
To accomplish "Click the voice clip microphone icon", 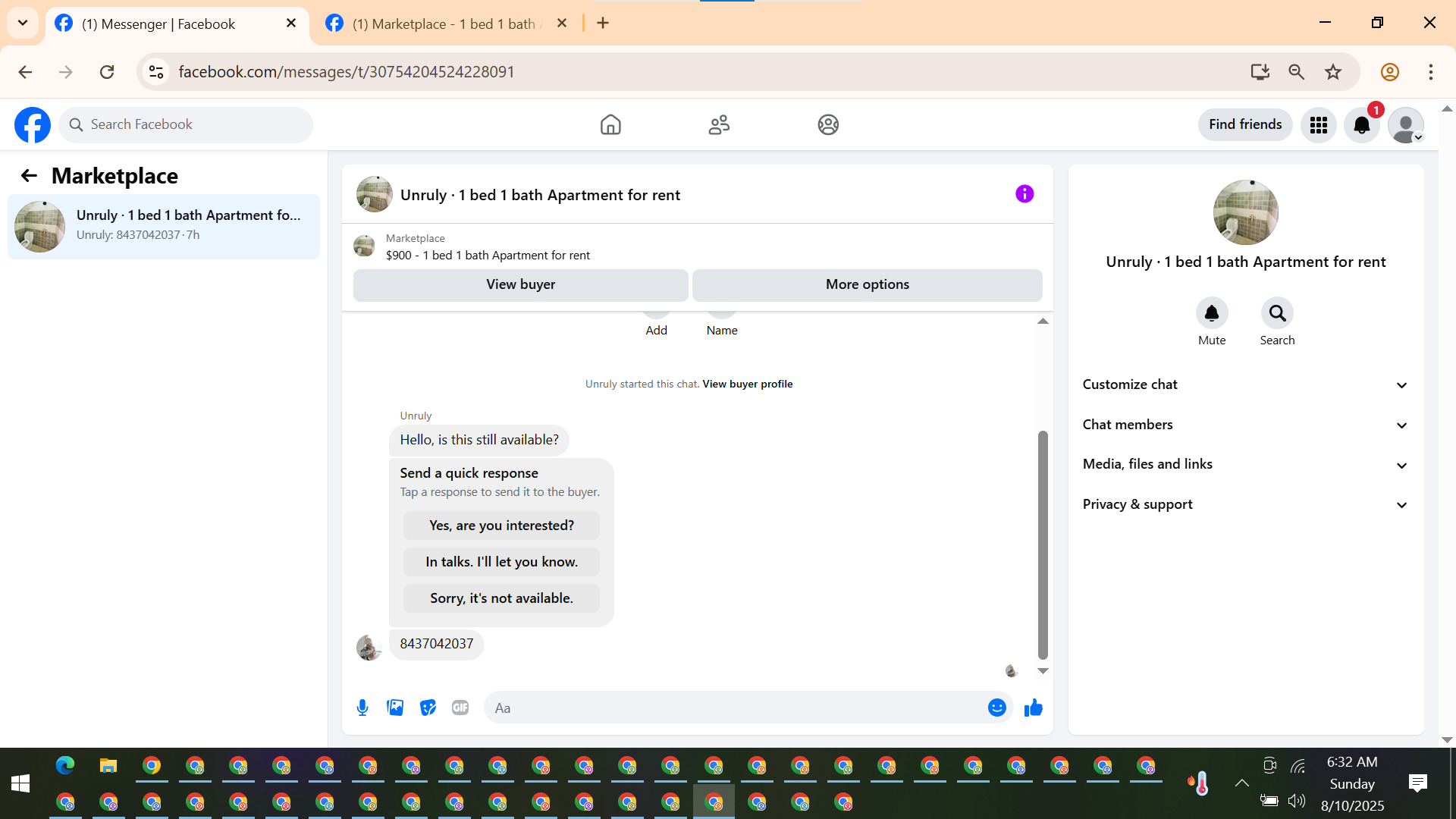I will point(362,708).
